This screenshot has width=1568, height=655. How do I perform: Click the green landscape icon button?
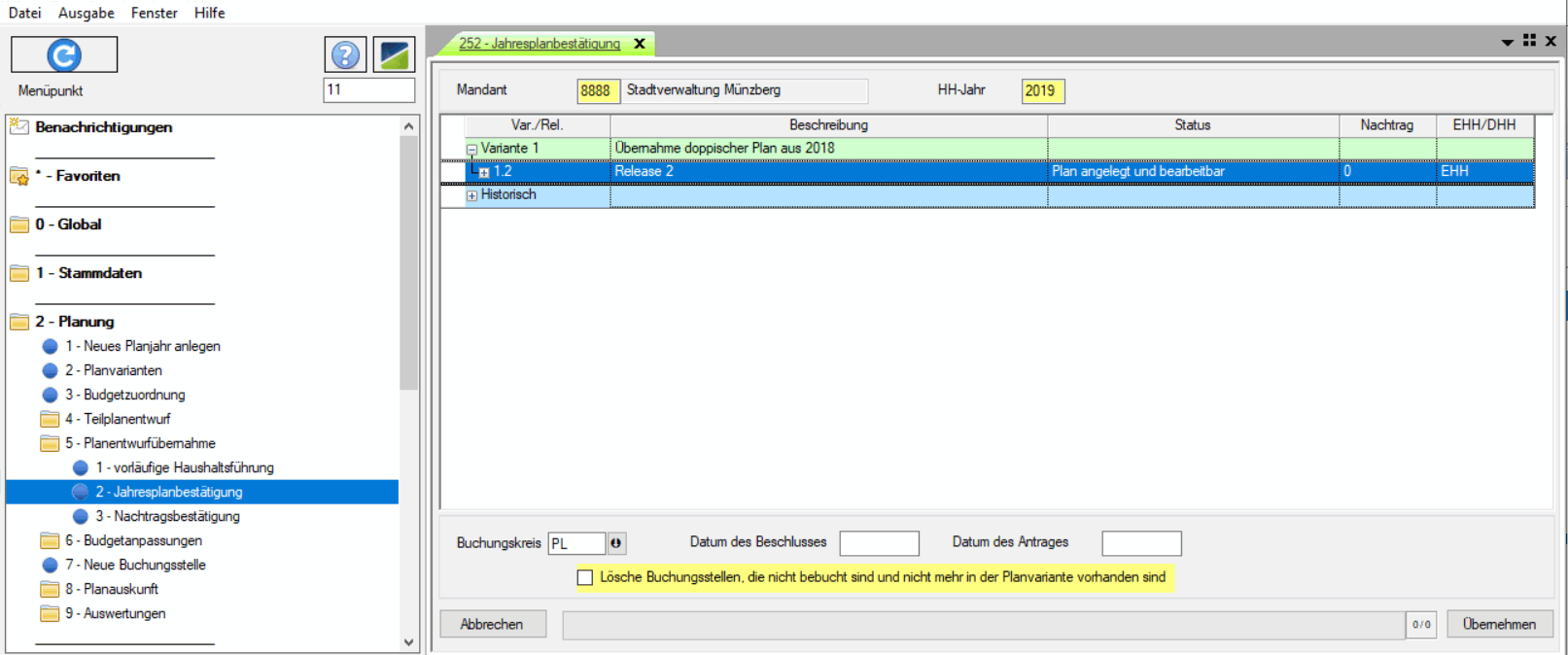tap(394, 55)
